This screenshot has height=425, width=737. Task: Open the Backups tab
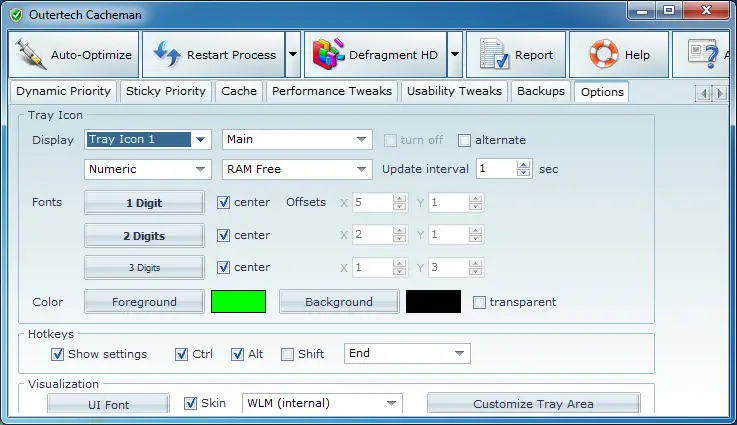(x=541, y=91)
